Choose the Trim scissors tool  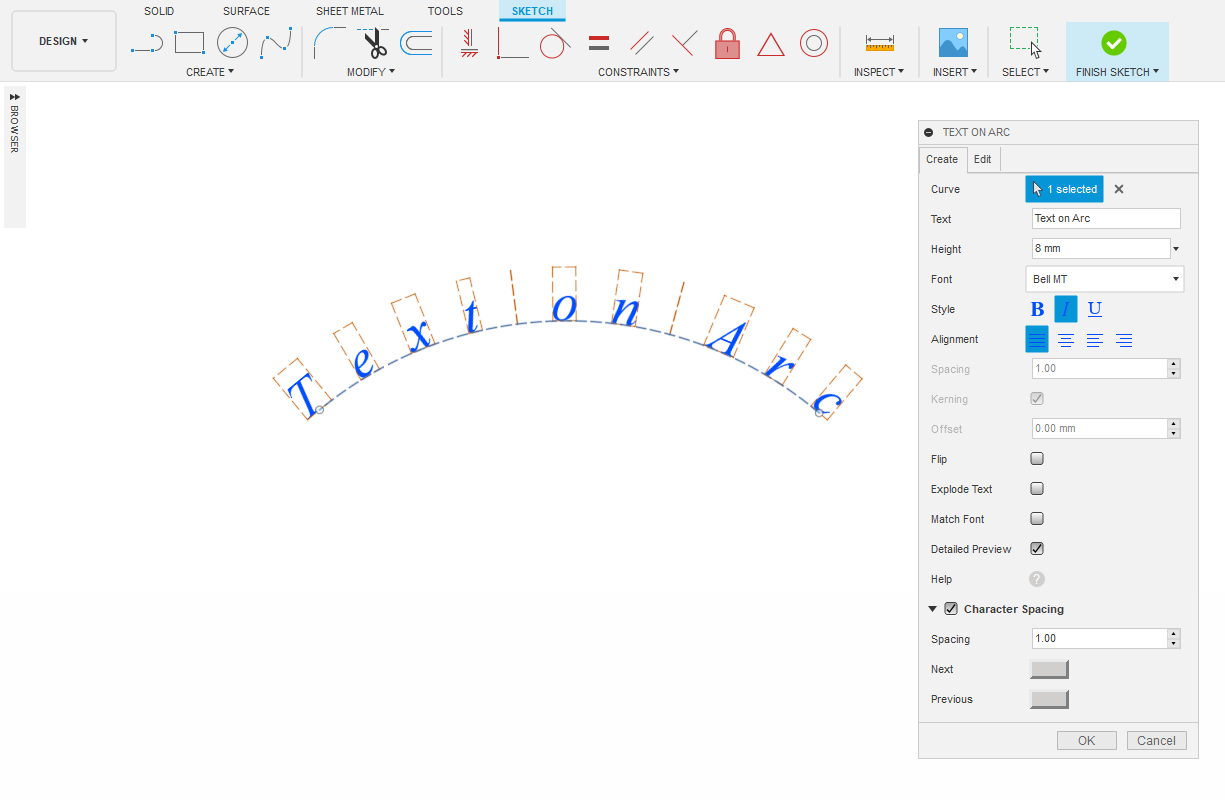374,44
